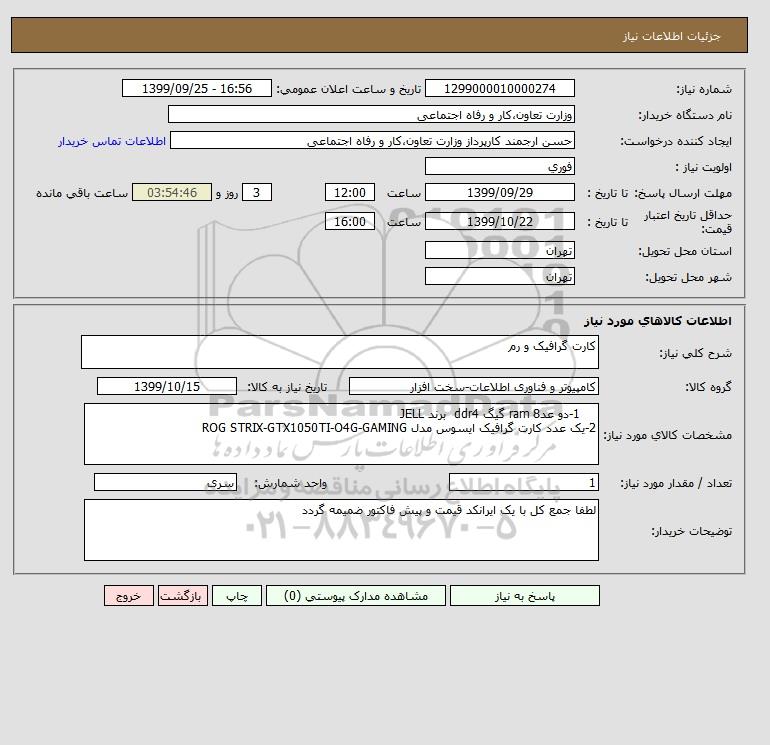This screenshot has height=745, width=770.
Task: Click the quantity field showing 1
Action: pyautogui.click(x=523, y=482)
